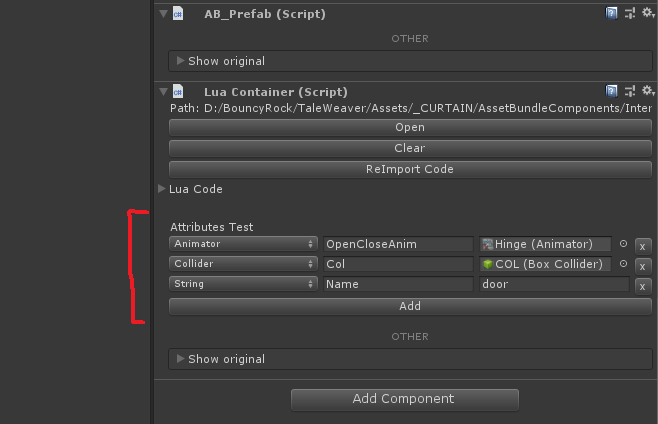Open help reference for Lua Container script
The height and width of the screenshot is (424, 658).
coord(611,91)
